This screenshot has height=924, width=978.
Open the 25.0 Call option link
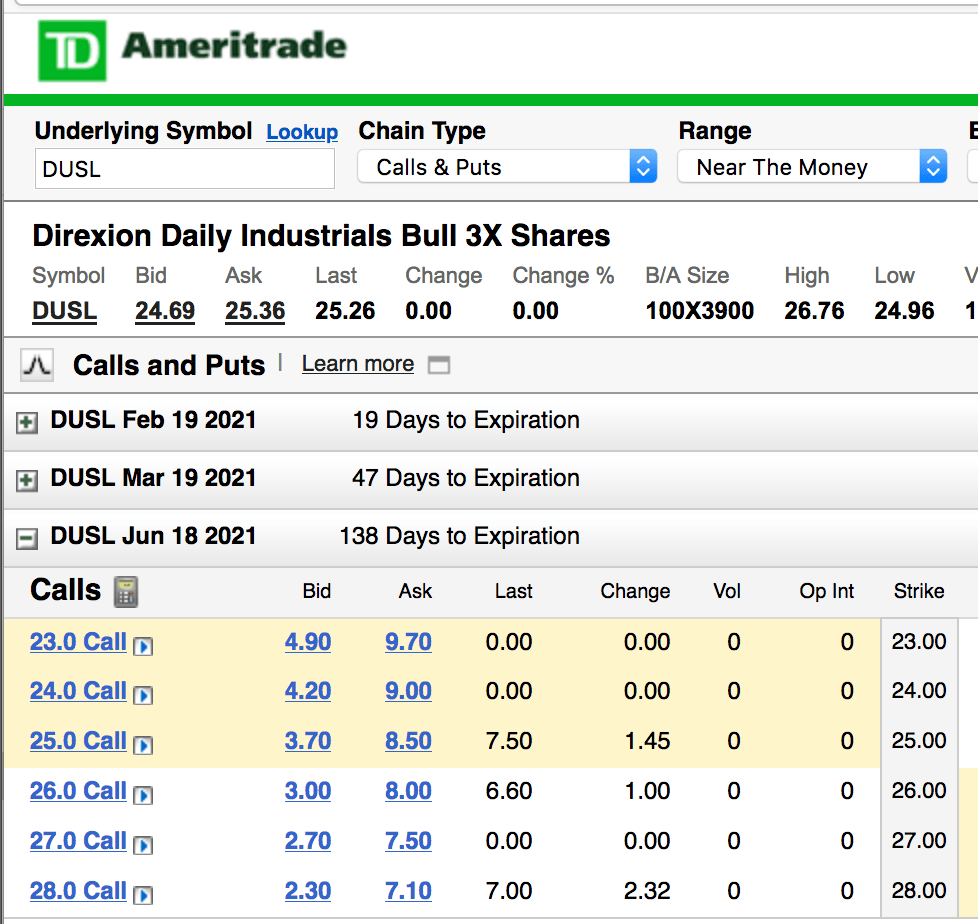(x=78, y=741)
